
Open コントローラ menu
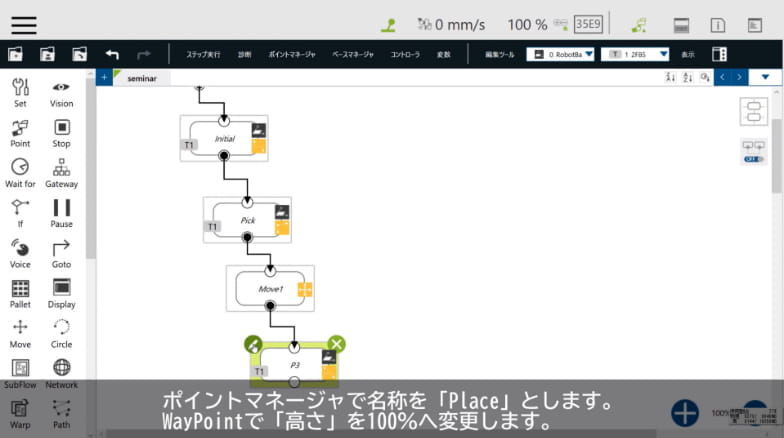point(405,54)
